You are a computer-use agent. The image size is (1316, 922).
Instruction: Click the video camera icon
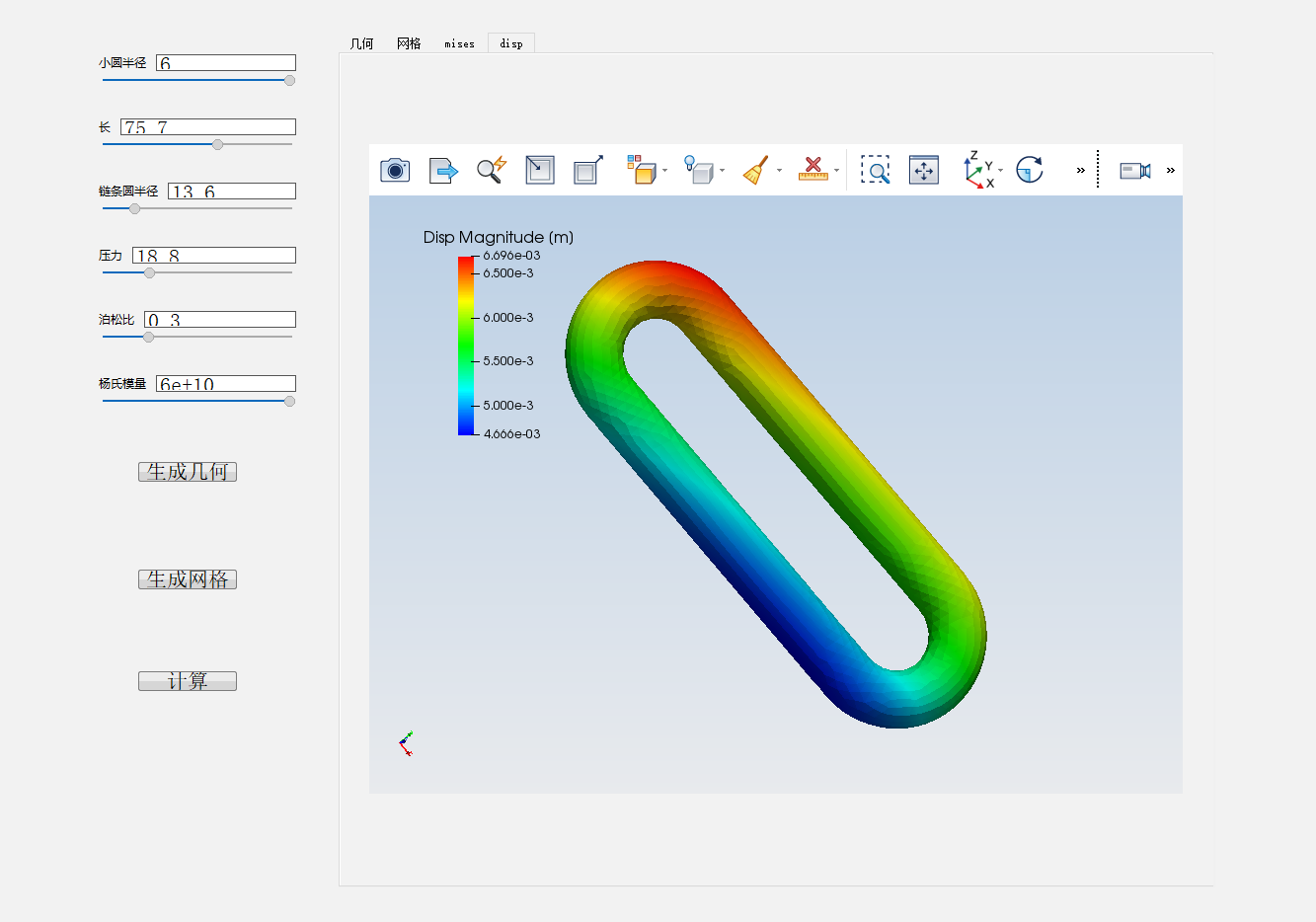1134,171
